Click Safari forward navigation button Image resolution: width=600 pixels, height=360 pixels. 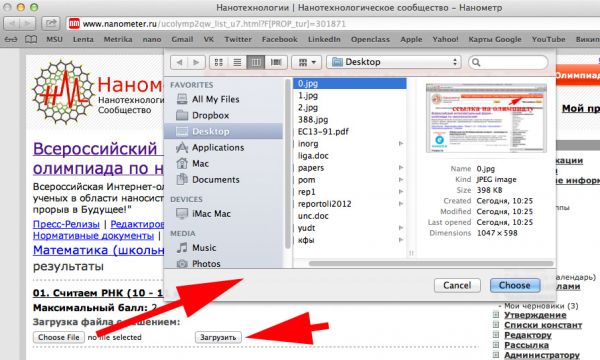pos(28,24)
